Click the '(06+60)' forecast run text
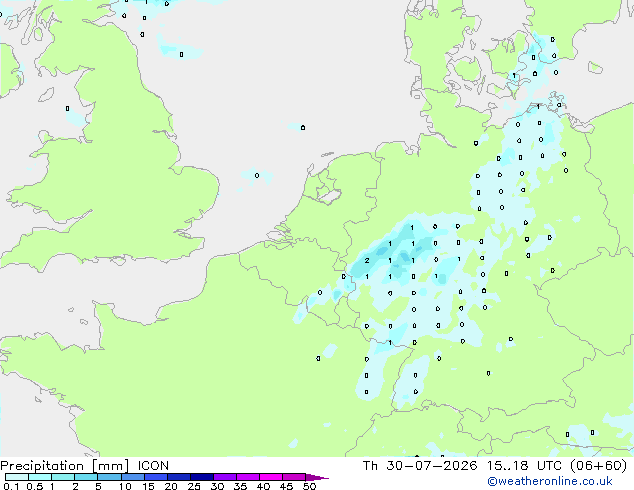Image resolution: width=634 pixels, height=490 pixels. 599,466
